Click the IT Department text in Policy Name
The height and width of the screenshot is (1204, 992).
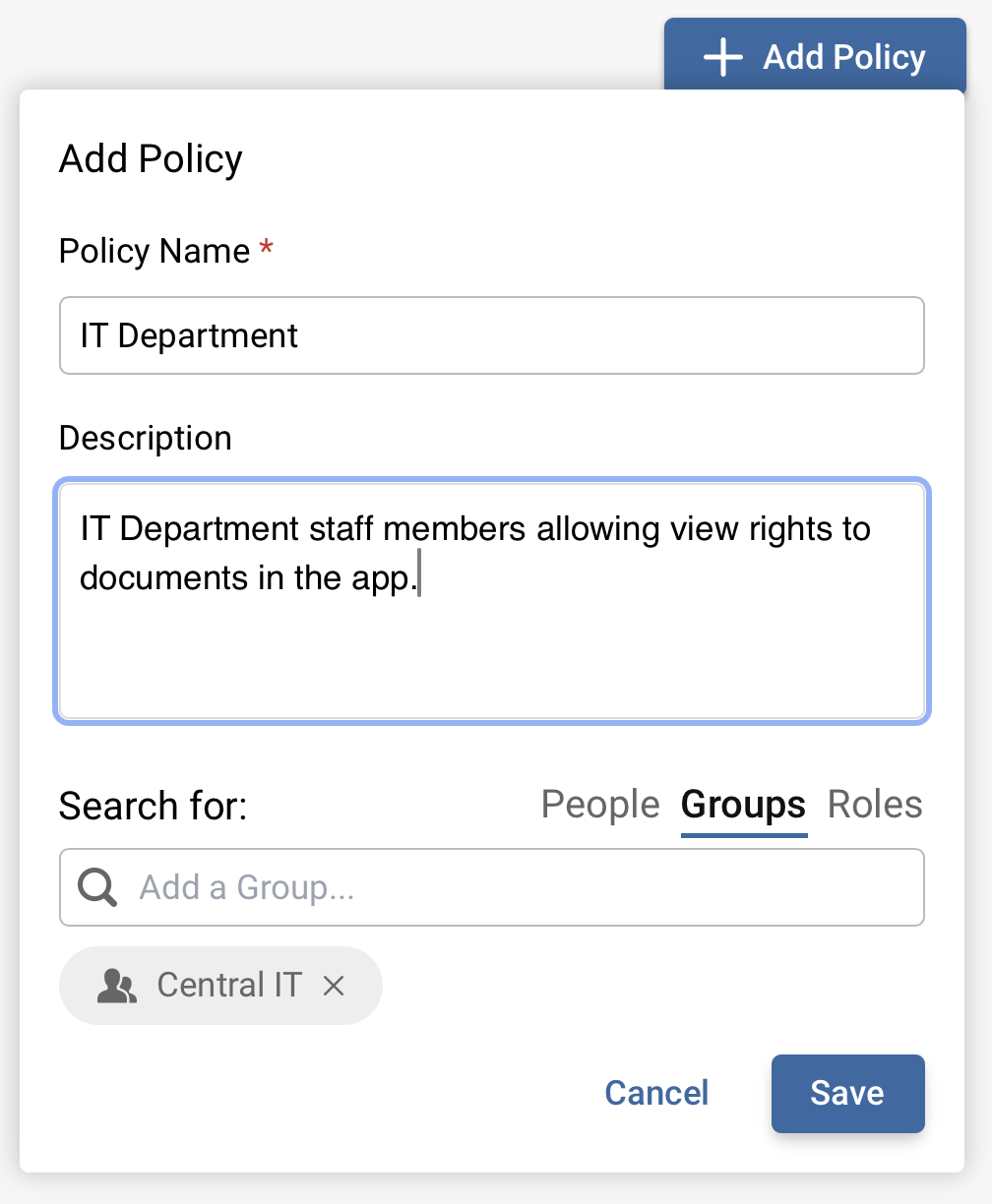click(x=187, y=335)
